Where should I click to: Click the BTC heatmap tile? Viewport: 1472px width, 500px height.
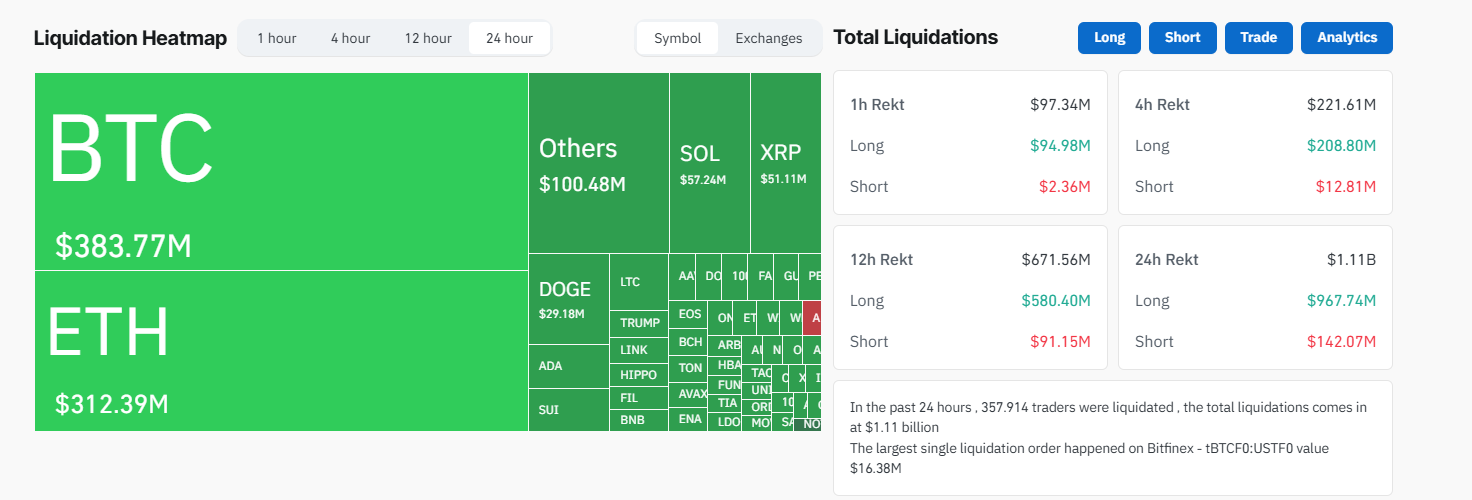point(281,171)
